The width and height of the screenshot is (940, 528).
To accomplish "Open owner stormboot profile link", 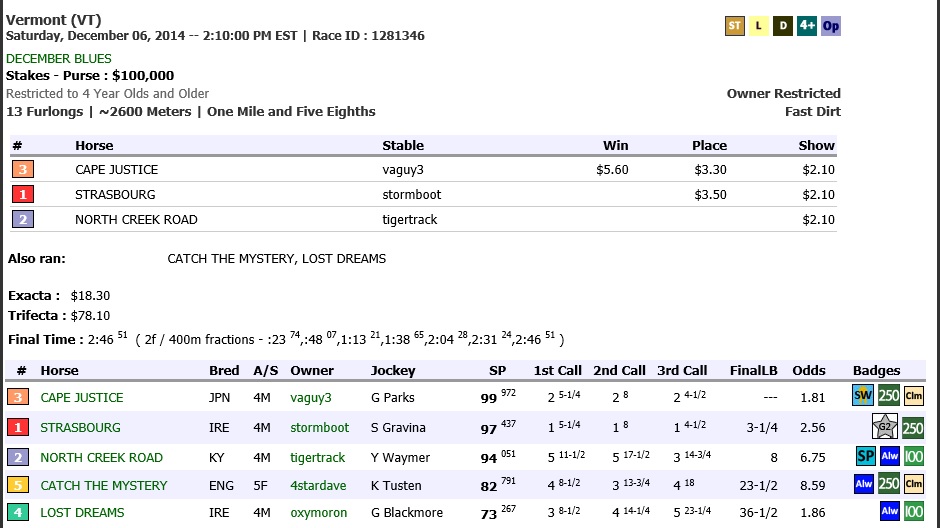I will (320, 427).
